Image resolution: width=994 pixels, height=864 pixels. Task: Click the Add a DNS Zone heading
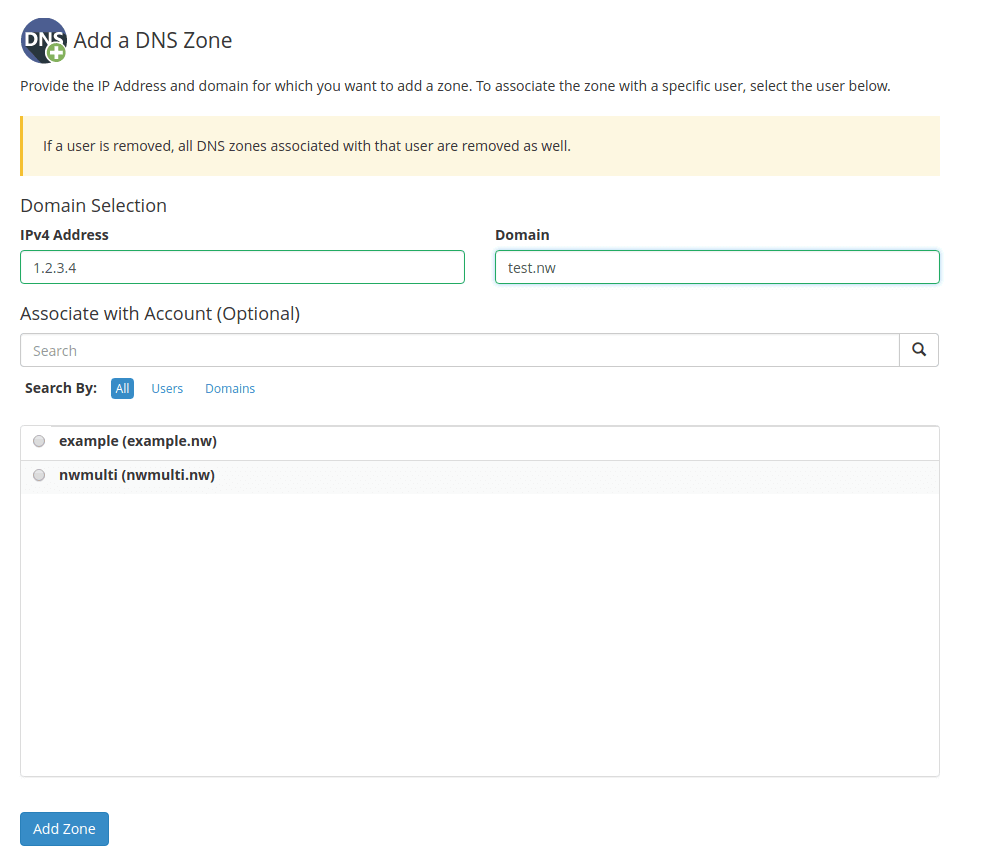153,41
